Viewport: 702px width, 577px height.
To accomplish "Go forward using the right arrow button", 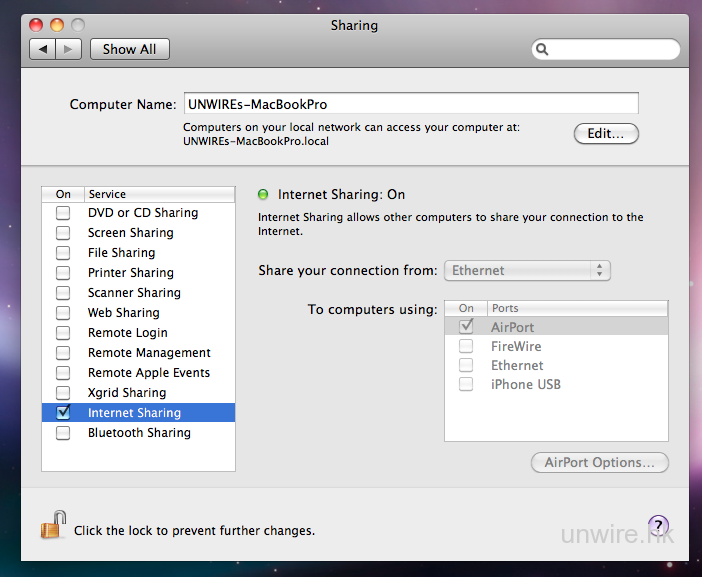I will tap(68, 49).
